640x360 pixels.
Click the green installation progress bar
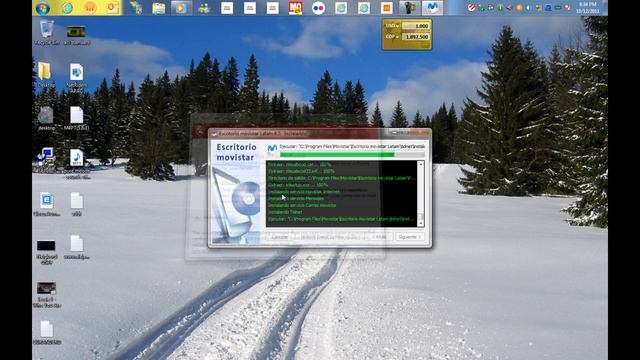coord(352,155)
